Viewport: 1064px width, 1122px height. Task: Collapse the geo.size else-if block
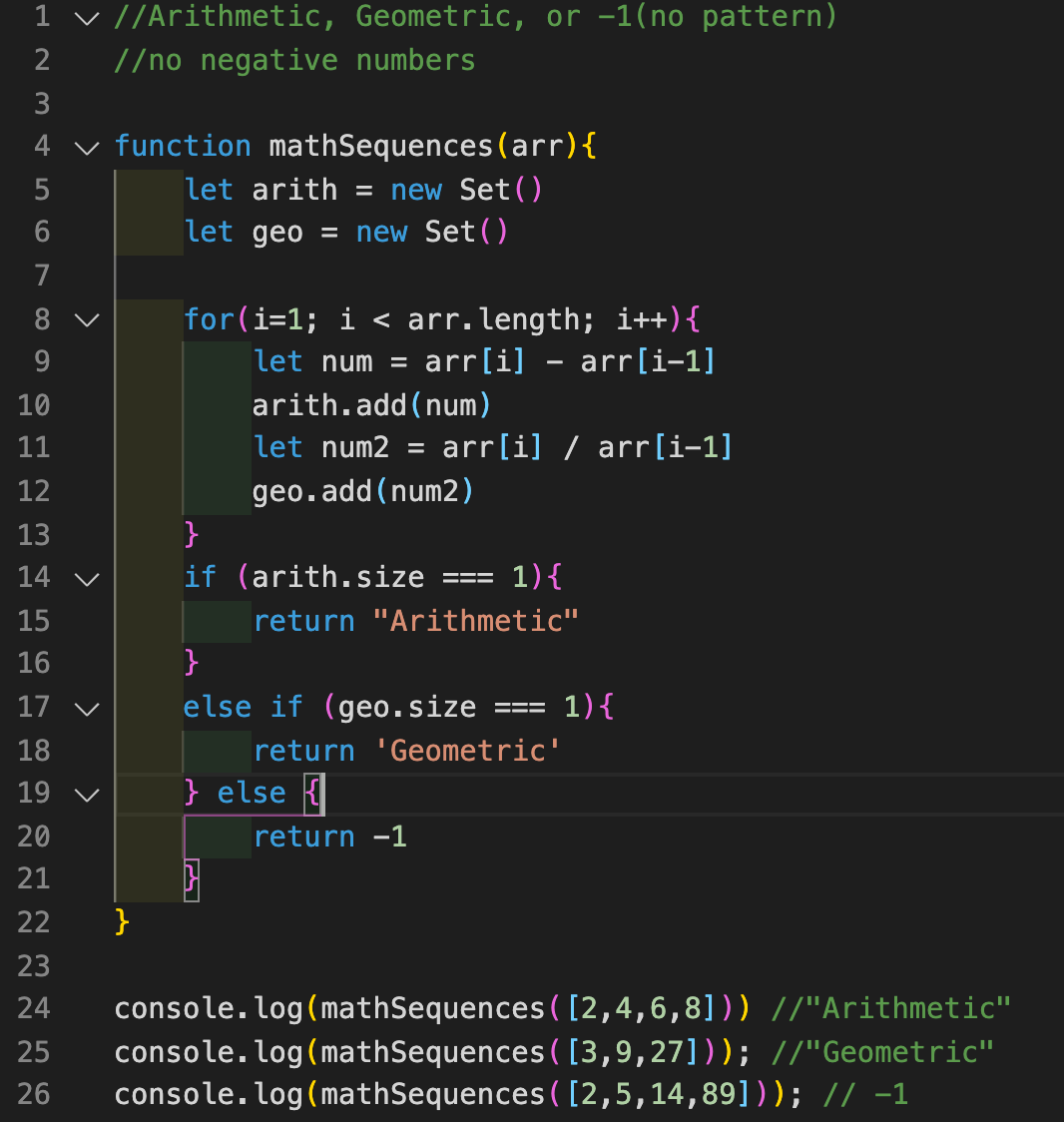pyautogui.click(x=86, y=707)
